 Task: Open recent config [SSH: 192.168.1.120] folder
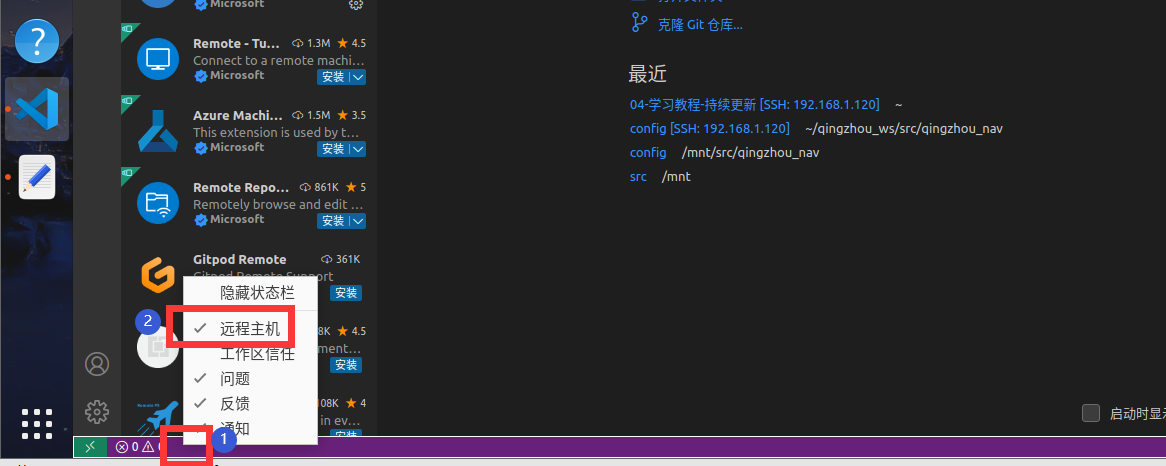709,129
